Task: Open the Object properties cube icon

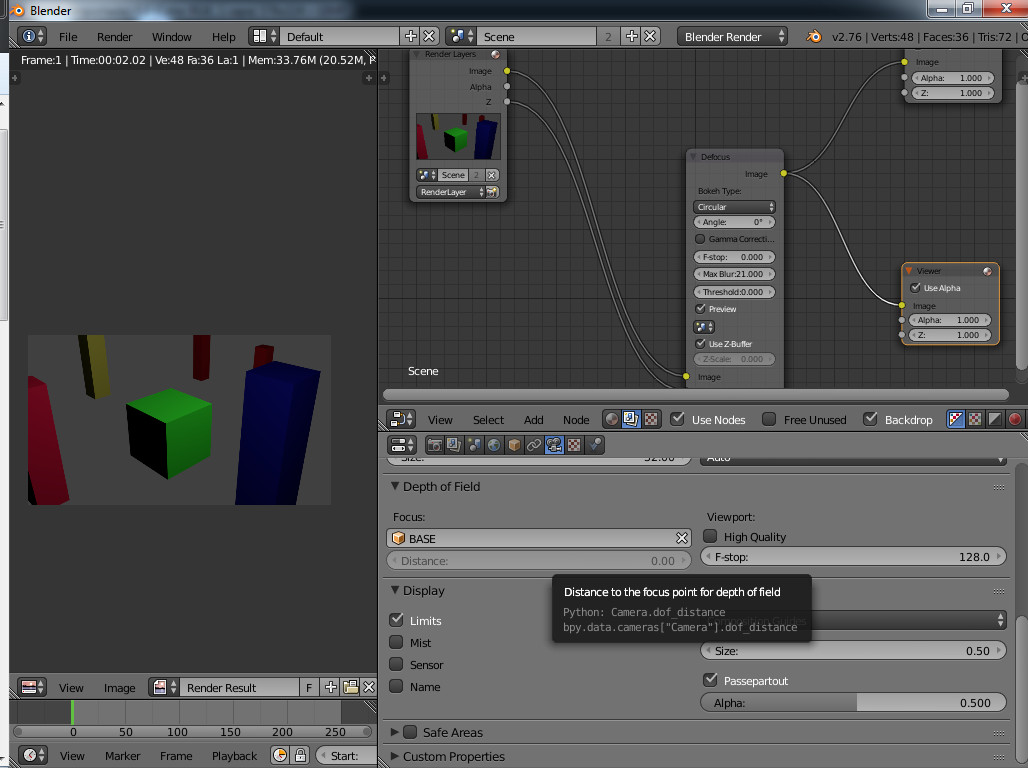Action: [514, 445]
